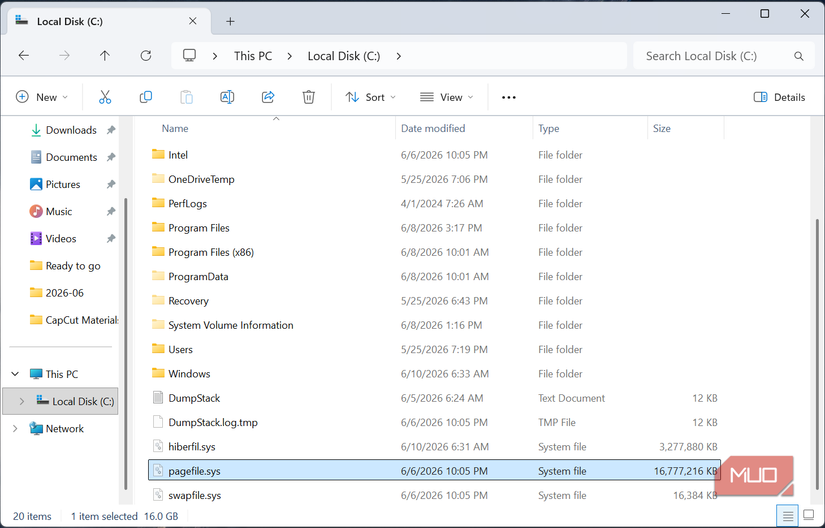Open the New dropdown menu
The image size is (825, 528).
pos(42,97)
